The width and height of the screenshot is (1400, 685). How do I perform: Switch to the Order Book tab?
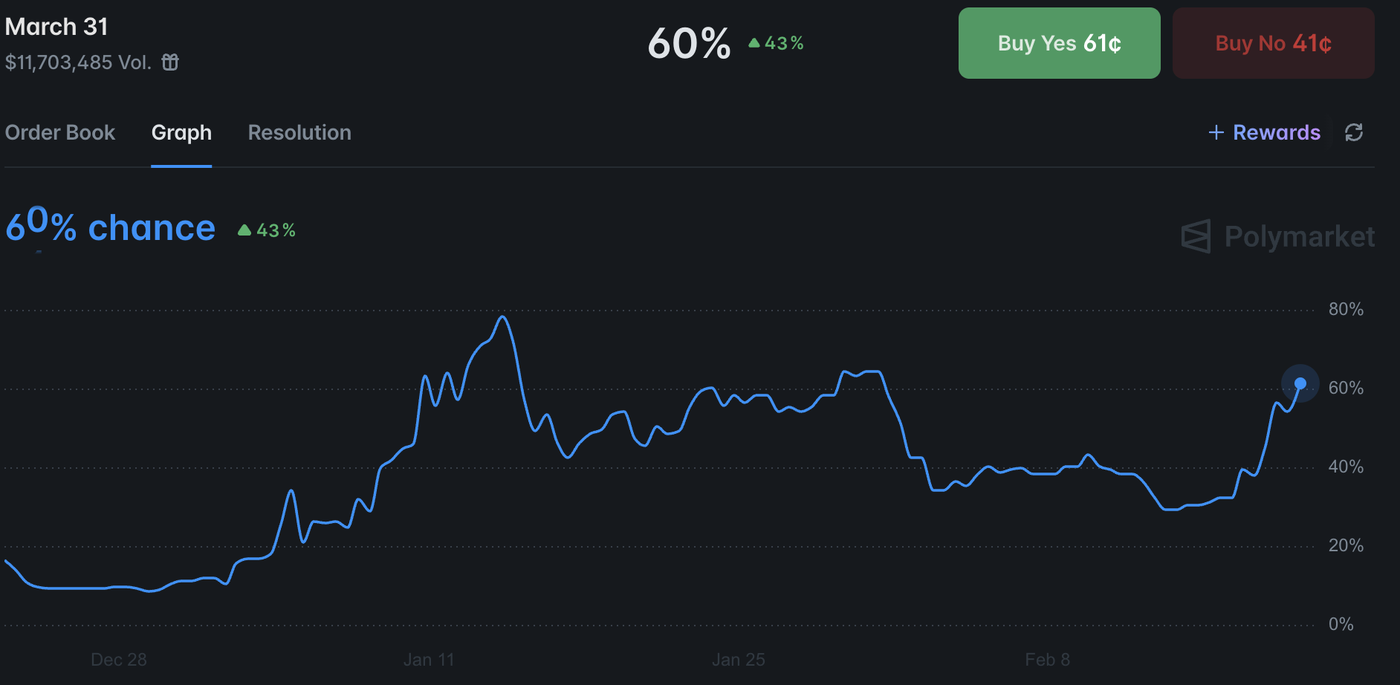(60, 132)
